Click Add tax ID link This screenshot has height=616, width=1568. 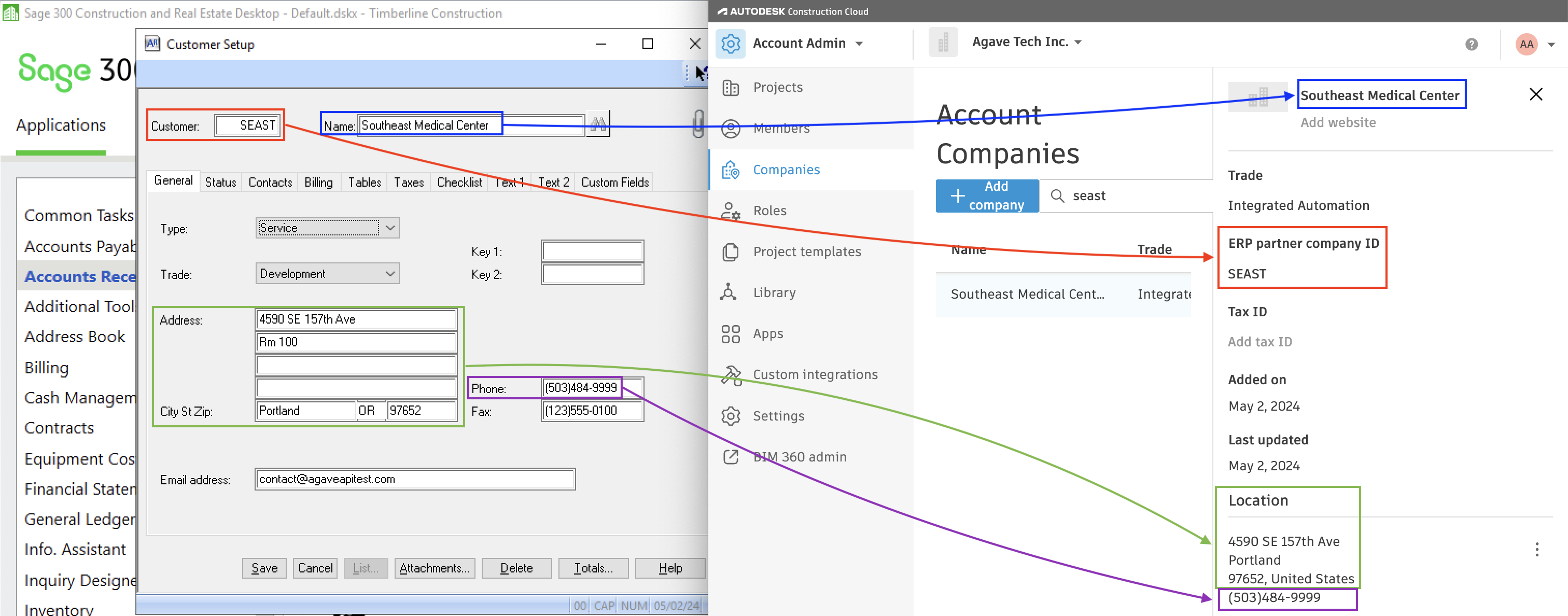click(x=1259, y=342)
